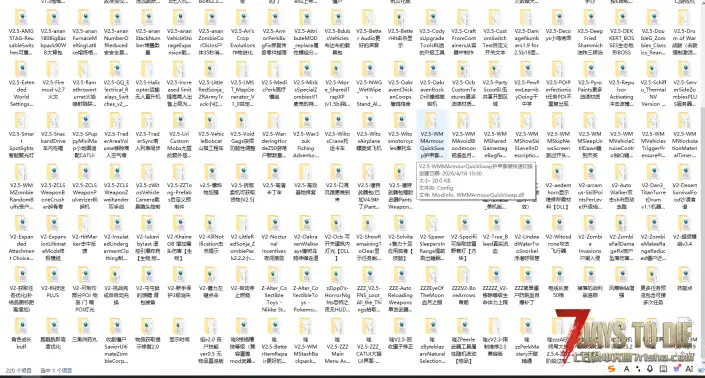705x378 pixels.
Task: Select V2.5-VehicleBobcat folder
Action: [211, 133]
